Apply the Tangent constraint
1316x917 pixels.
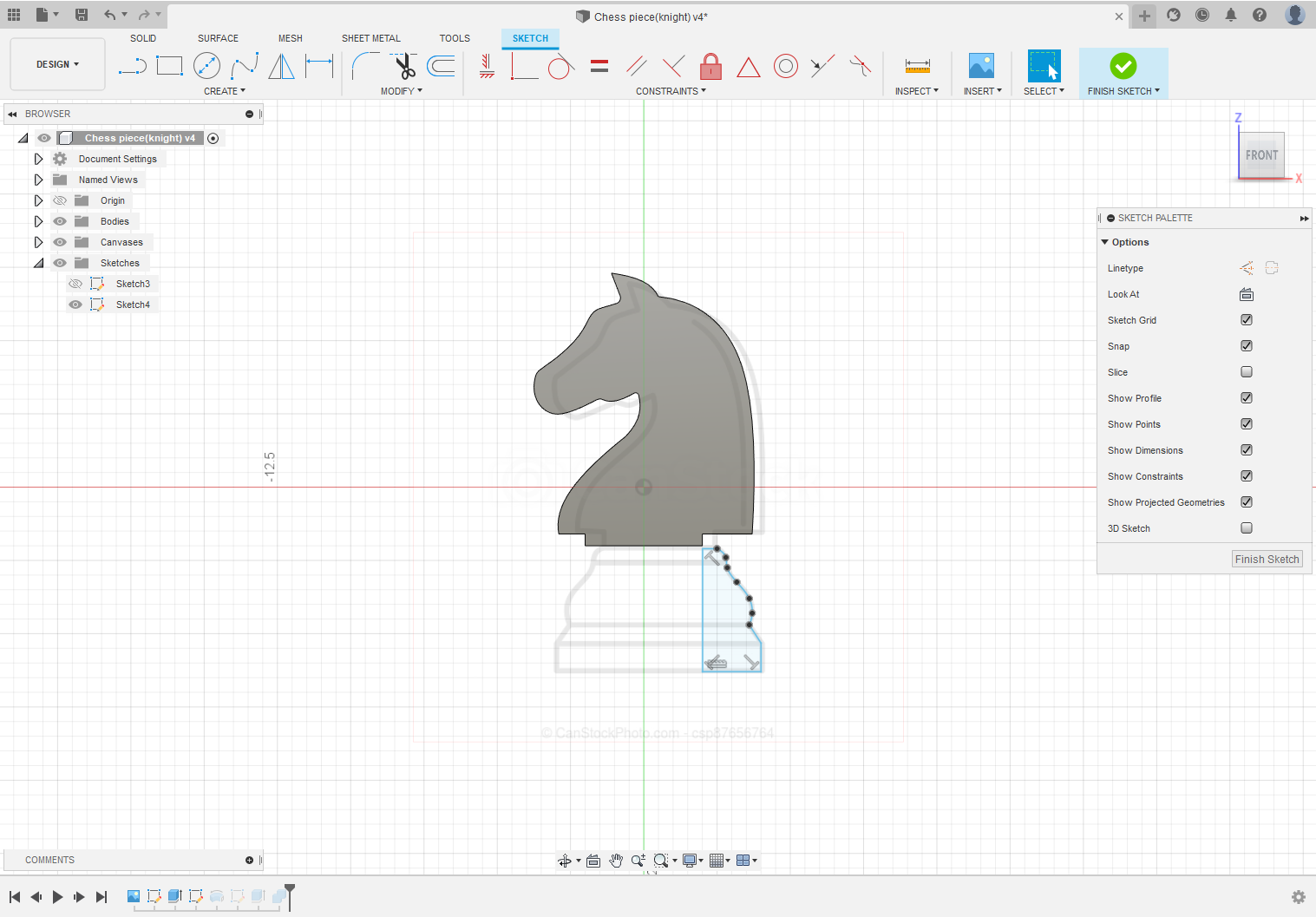pyautogui.click(x=561, y=66)
